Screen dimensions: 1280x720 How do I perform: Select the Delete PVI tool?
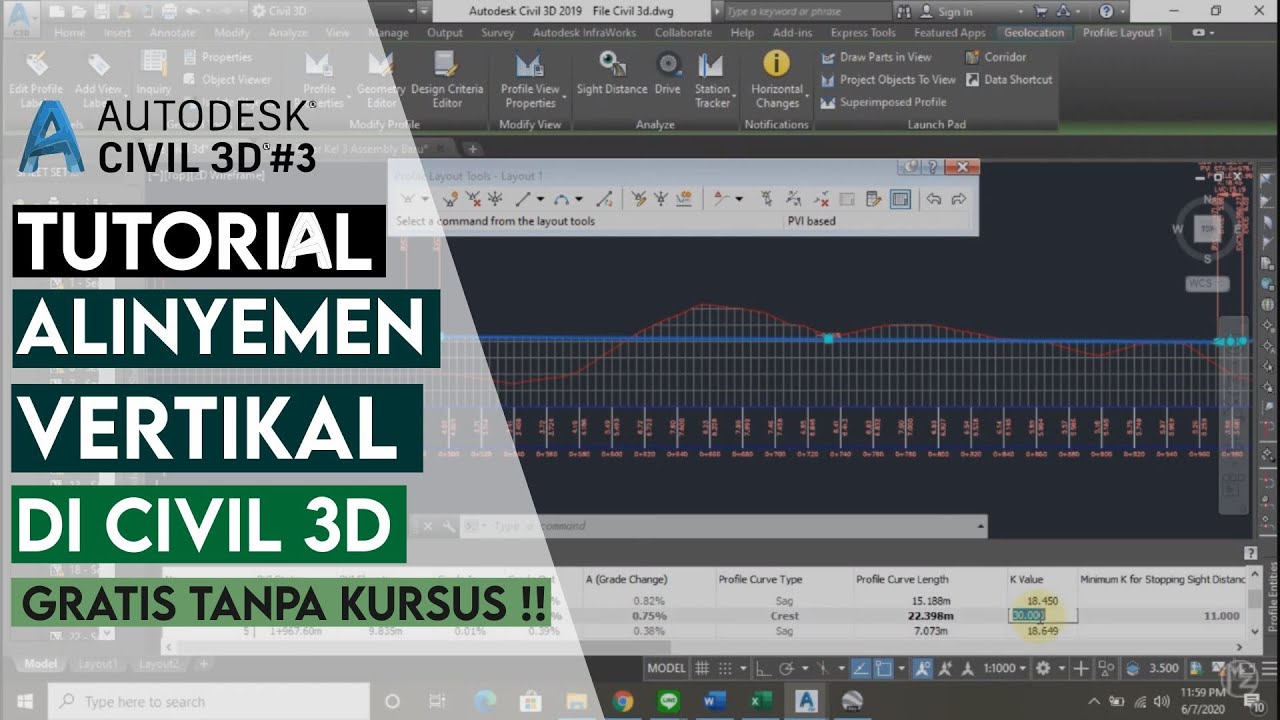coord(474,199)
